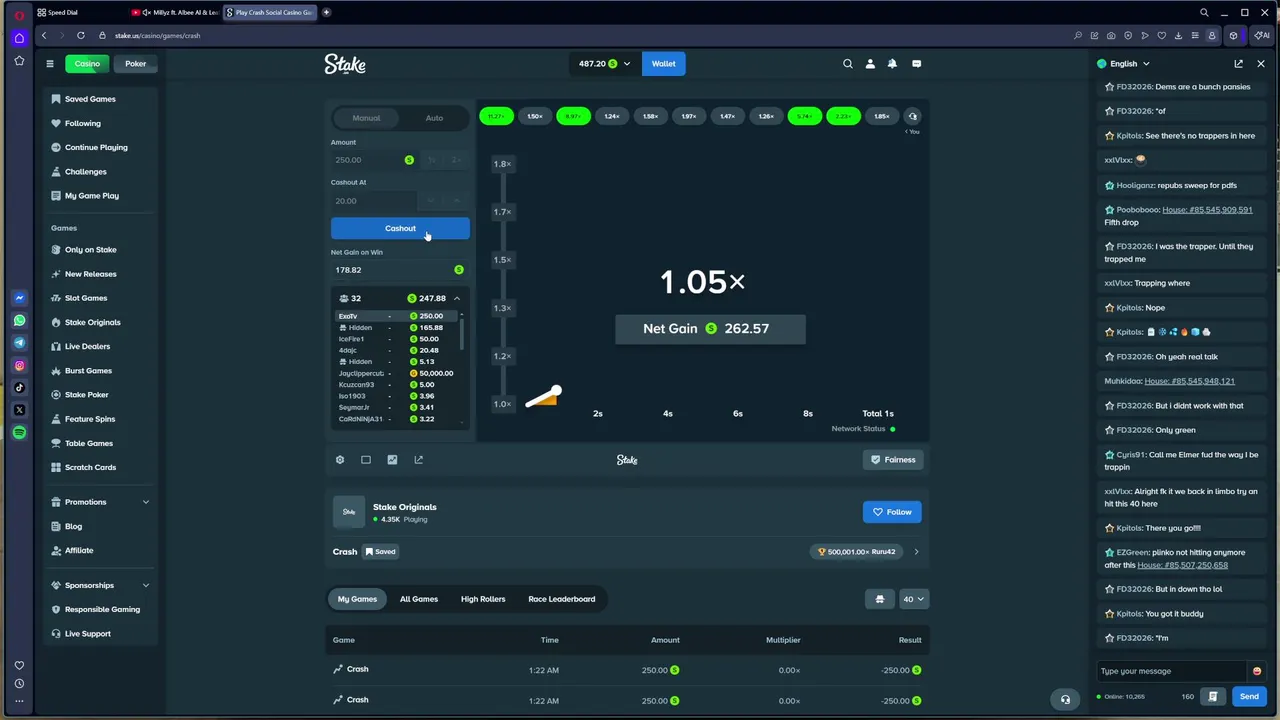The image size is (1280, 720).
Task: Open Aria AI button in toolbar
Action: (x=1262, y=35)
